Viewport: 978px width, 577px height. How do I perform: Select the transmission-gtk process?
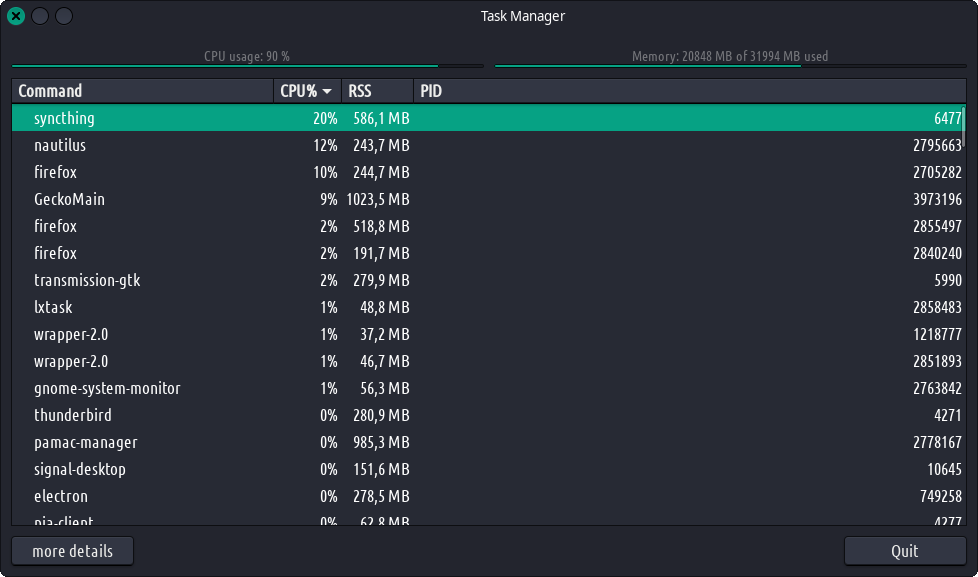[87, 280]
